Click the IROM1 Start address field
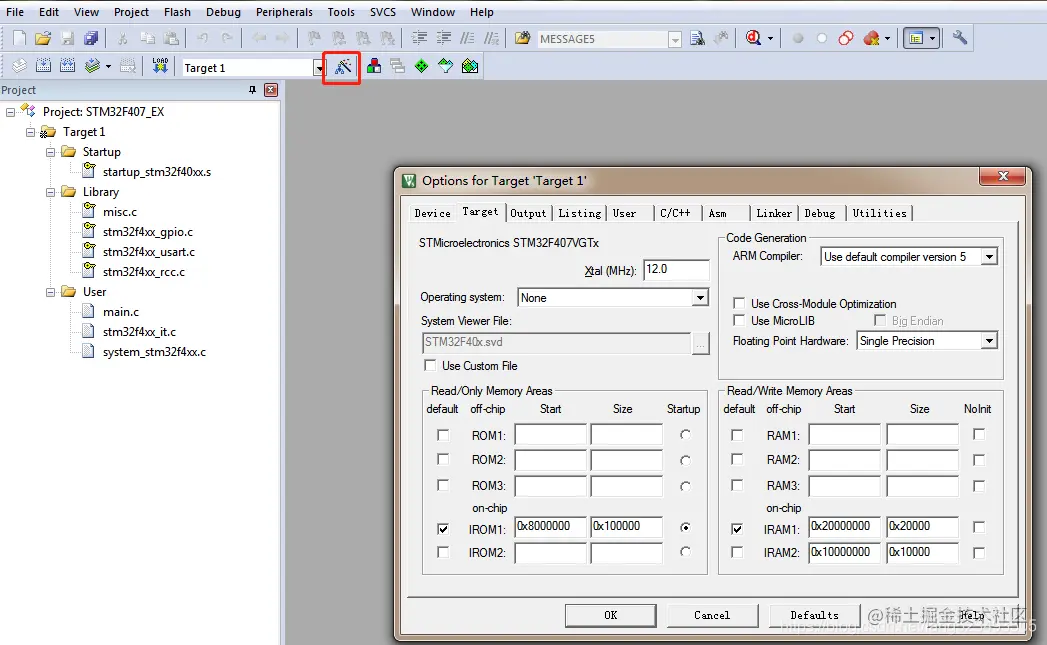The width and height of the screenshot is (1047, 645). click(x=550, y=526)
